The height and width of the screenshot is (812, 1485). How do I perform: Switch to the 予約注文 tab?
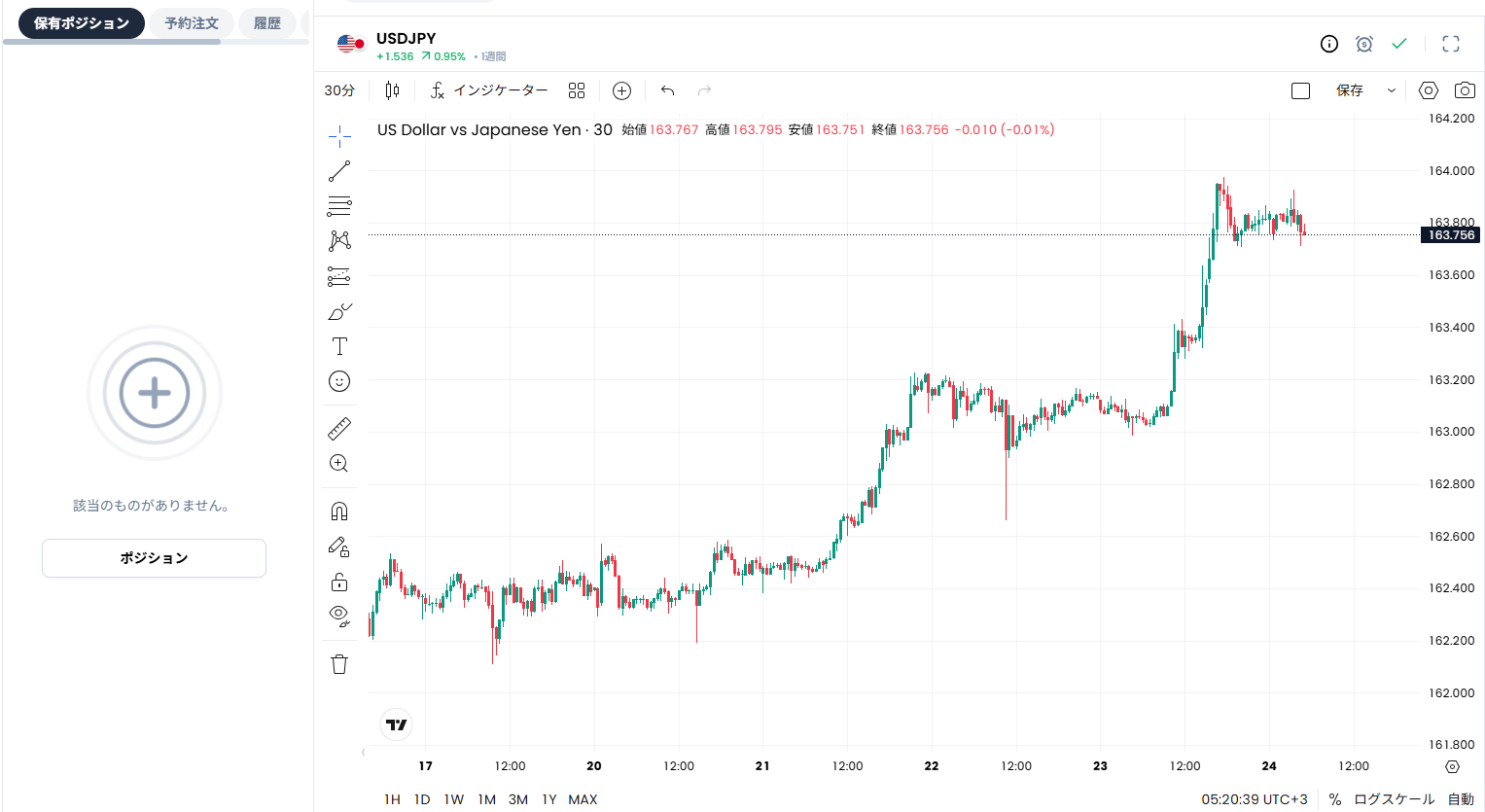click(192, 23)
